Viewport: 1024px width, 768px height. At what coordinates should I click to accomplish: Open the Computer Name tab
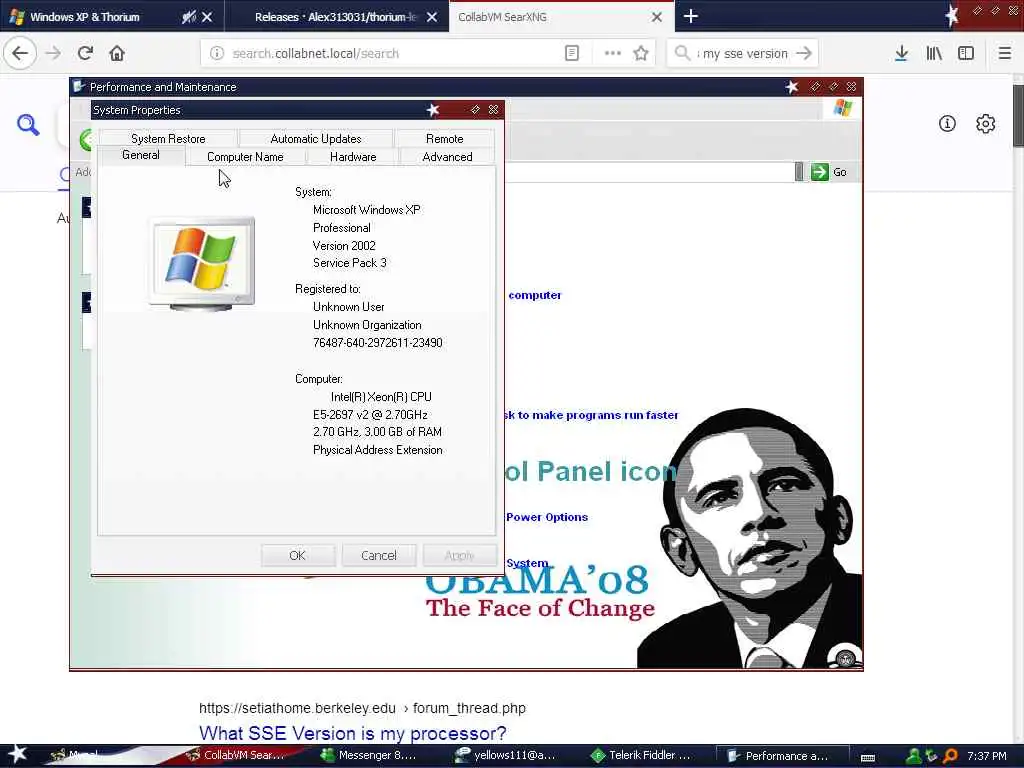pyautogui.click(x=245, y=157)
